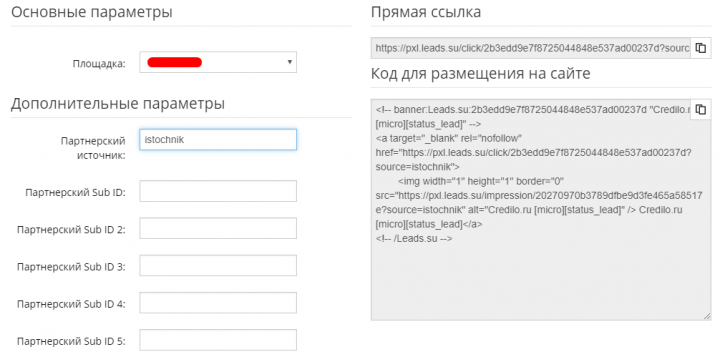Expand the Площадка dropdown arrow

289,61
